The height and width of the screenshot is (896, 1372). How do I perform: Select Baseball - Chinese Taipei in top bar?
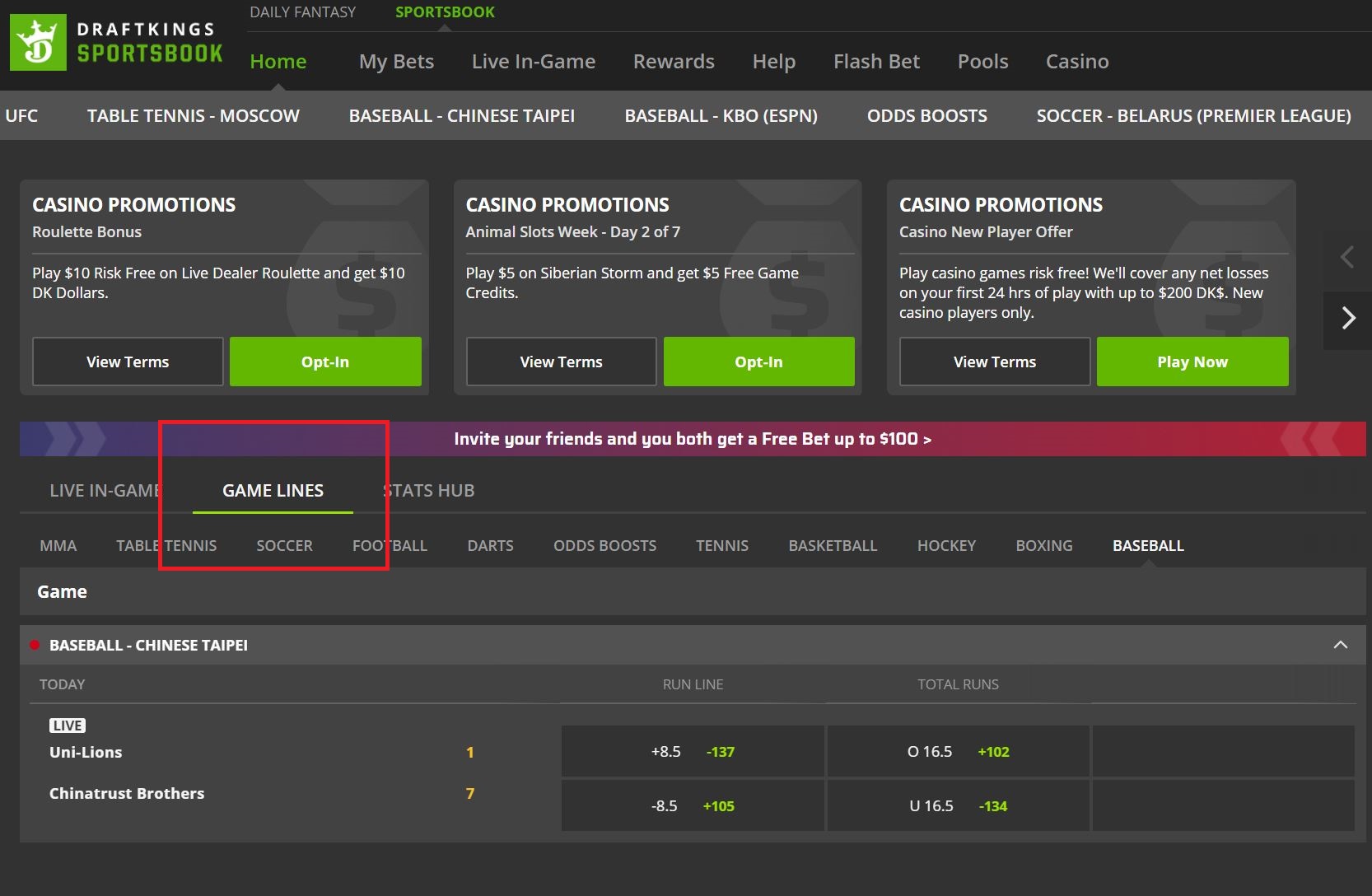coord(462,116)
